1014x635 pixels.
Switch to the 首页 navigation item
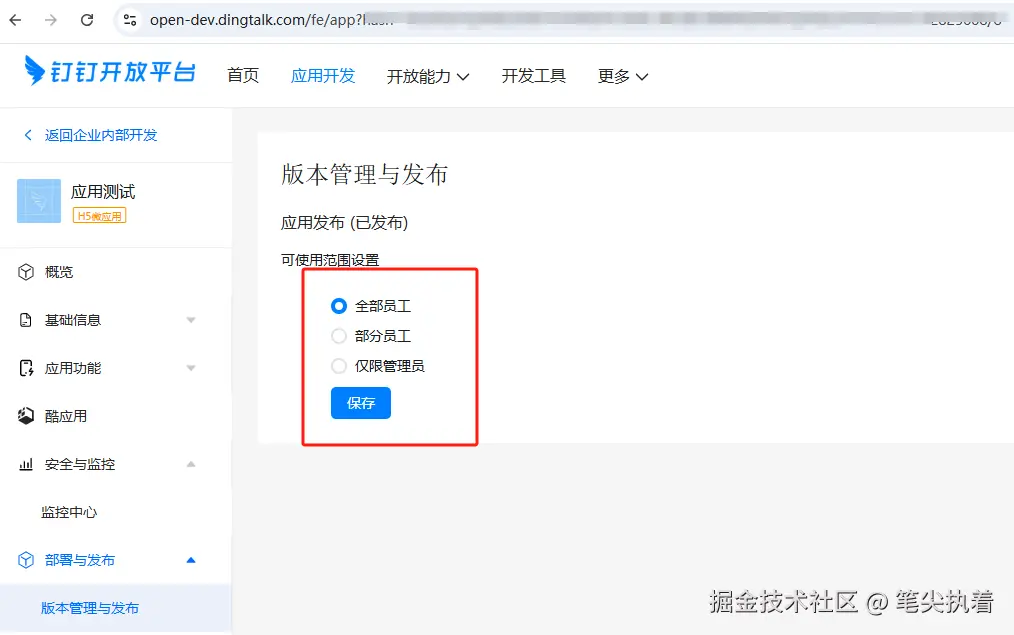pyautogui.click(x=242, y=75)
